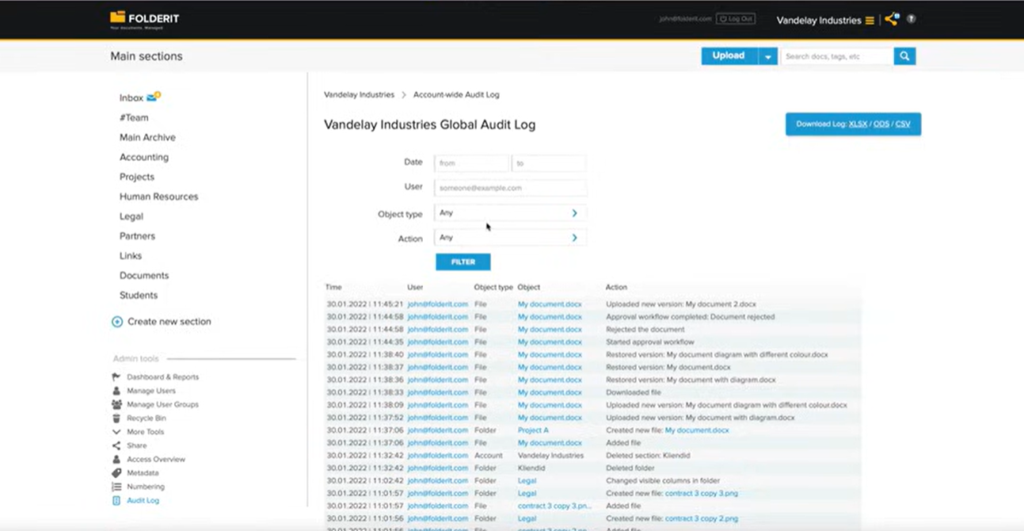The width and height of the screenshot is (1024, 531).
Task: Download the log as CSV
Action: tap(902, 124)
